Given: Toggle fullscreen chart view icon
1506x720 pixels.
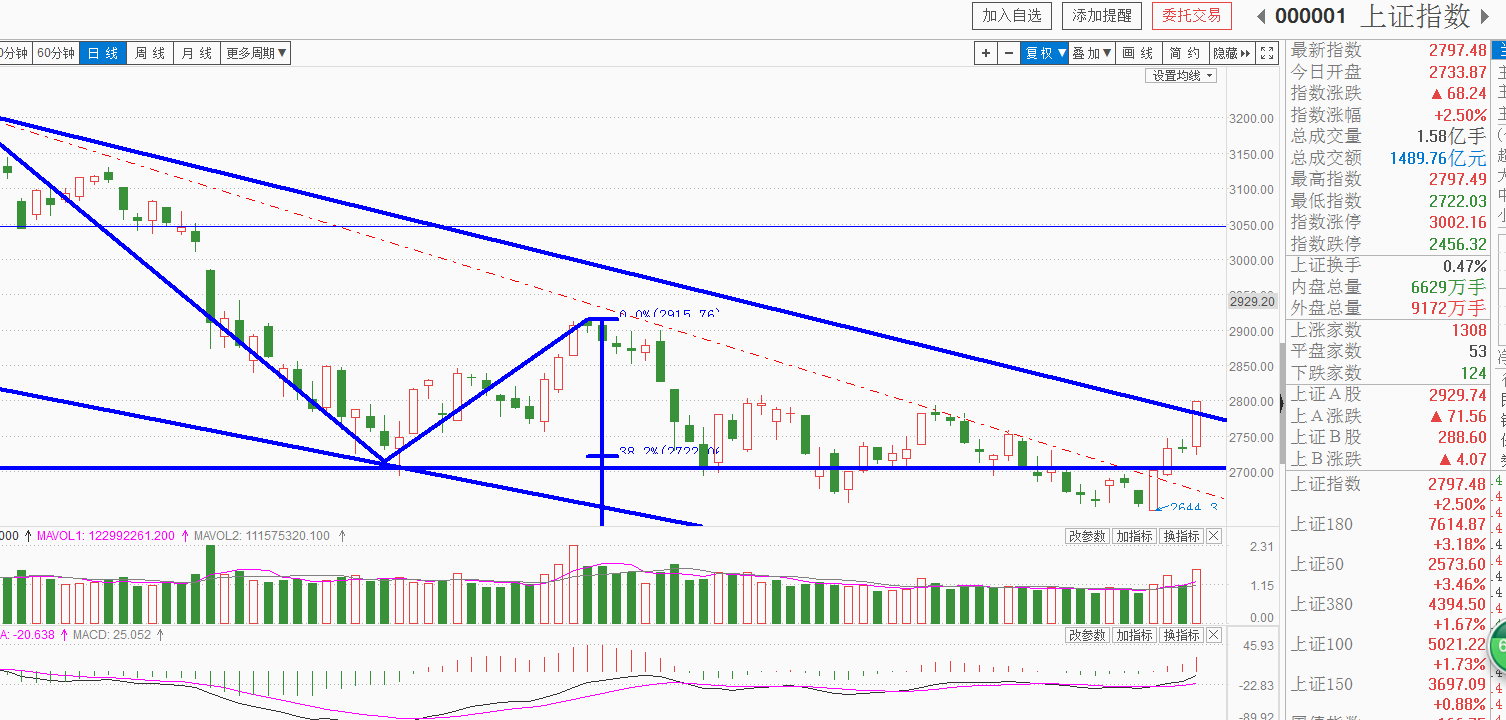Looking at the screenshot, I should [1267, 53].
